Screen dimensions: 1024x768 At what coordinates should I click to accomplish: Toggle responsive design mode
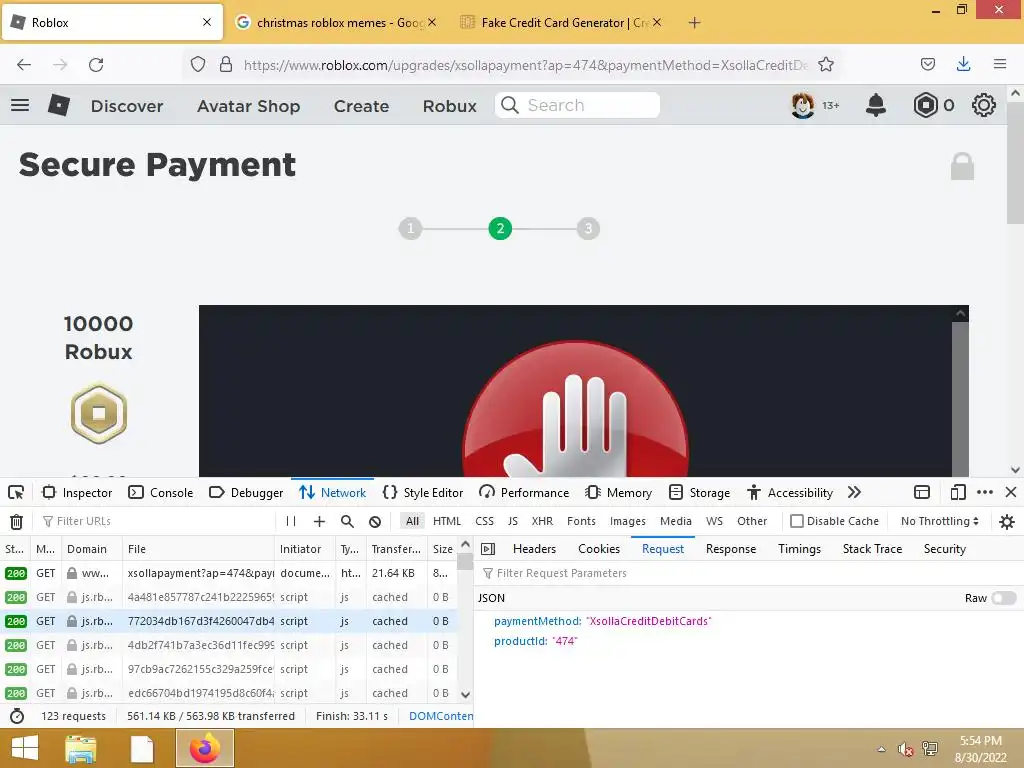pyautogui.click(x=957, y=492)
